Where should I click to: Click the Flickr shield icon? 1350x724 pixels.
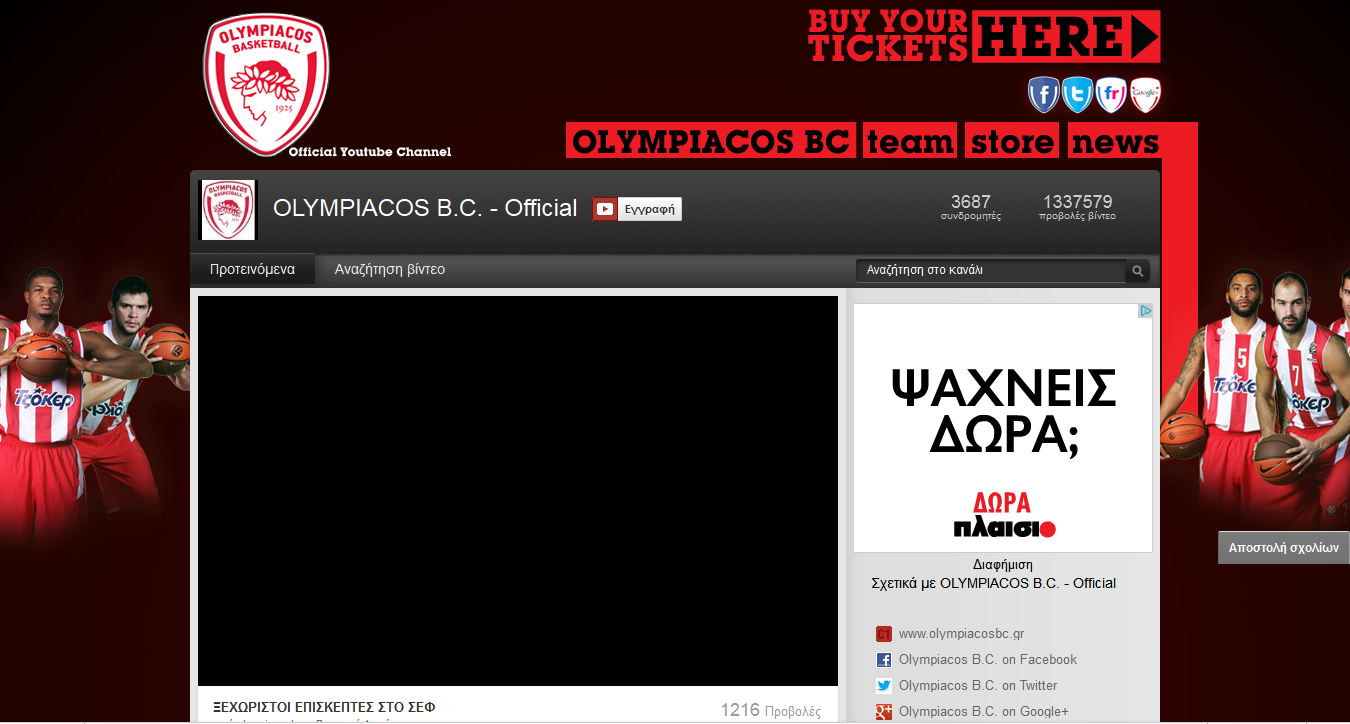pos(1111,95)
